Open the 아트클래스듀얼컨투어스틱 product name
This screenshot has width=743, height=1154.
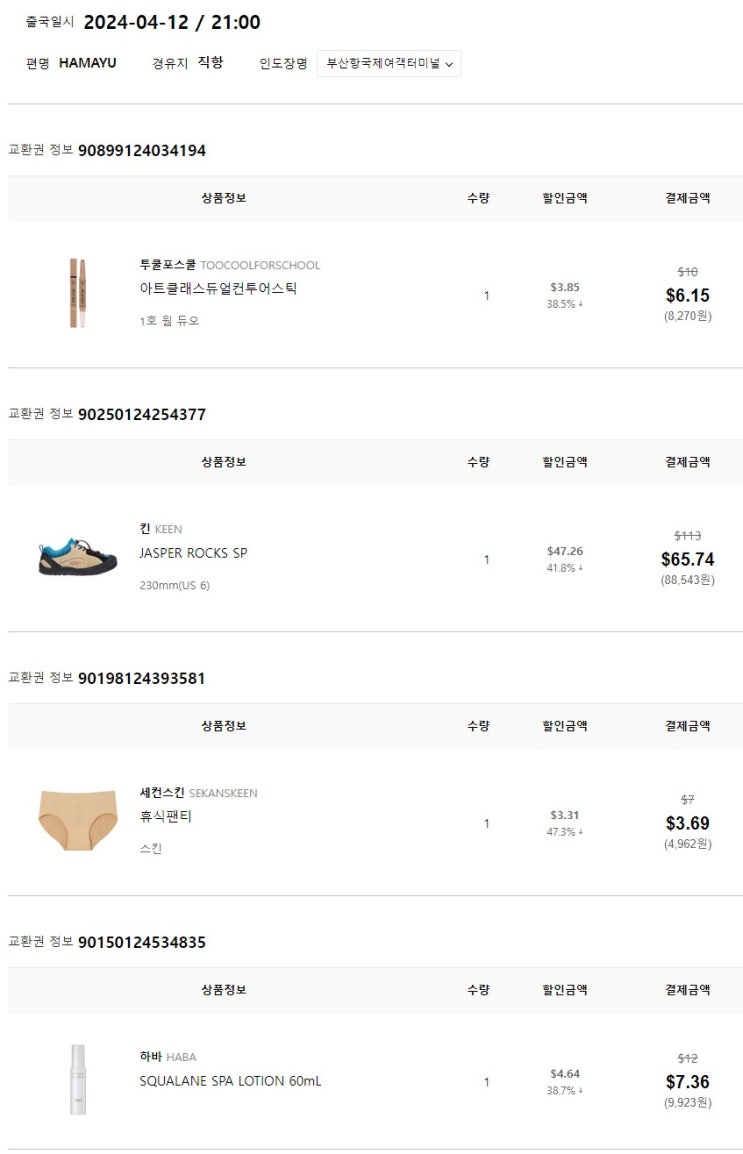pos(218,289)
